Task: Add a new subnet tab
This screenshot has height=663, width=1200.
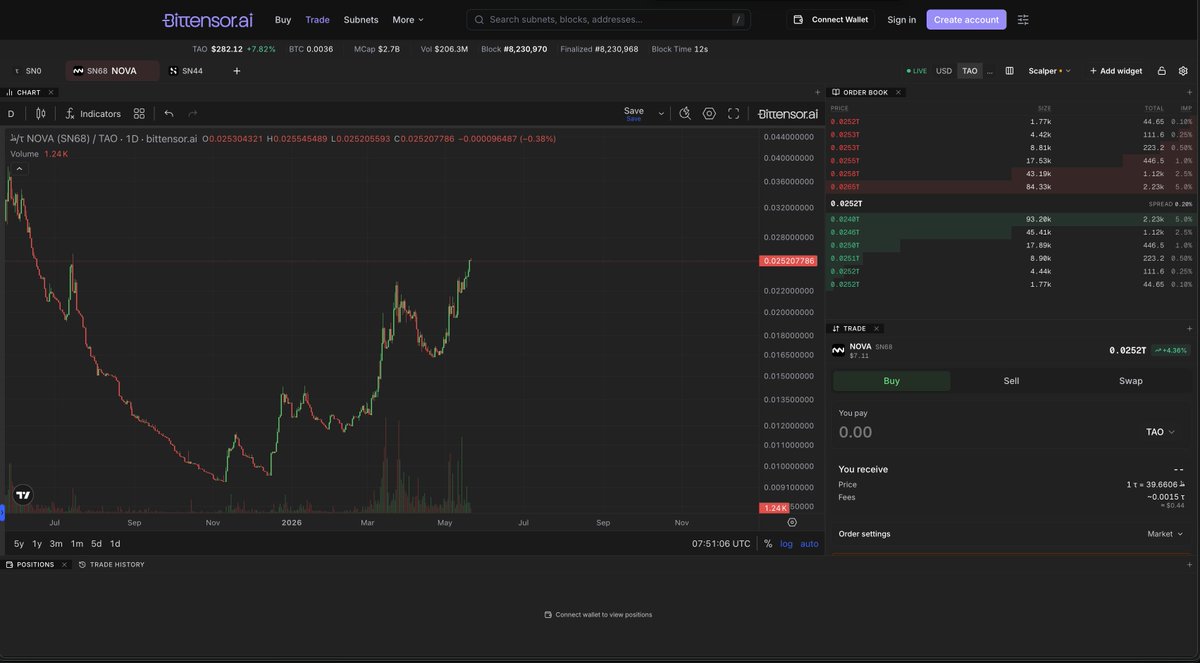Action: pos(237,71)
